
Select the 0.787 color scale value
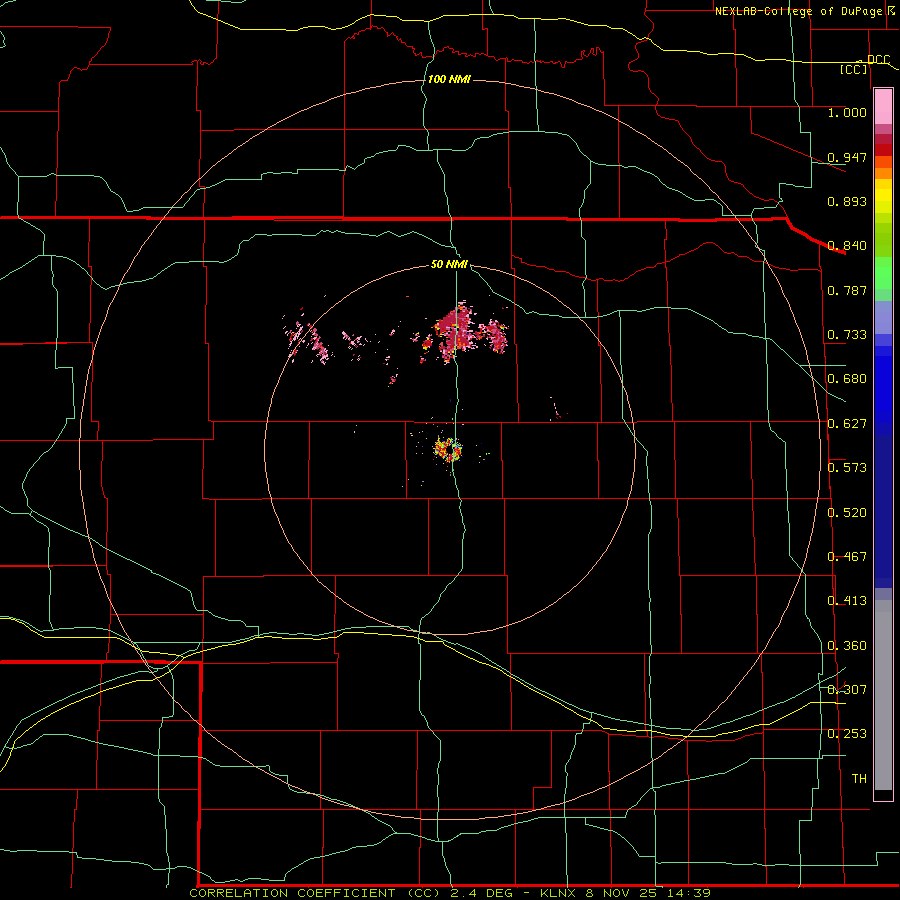tap(847, 290)
